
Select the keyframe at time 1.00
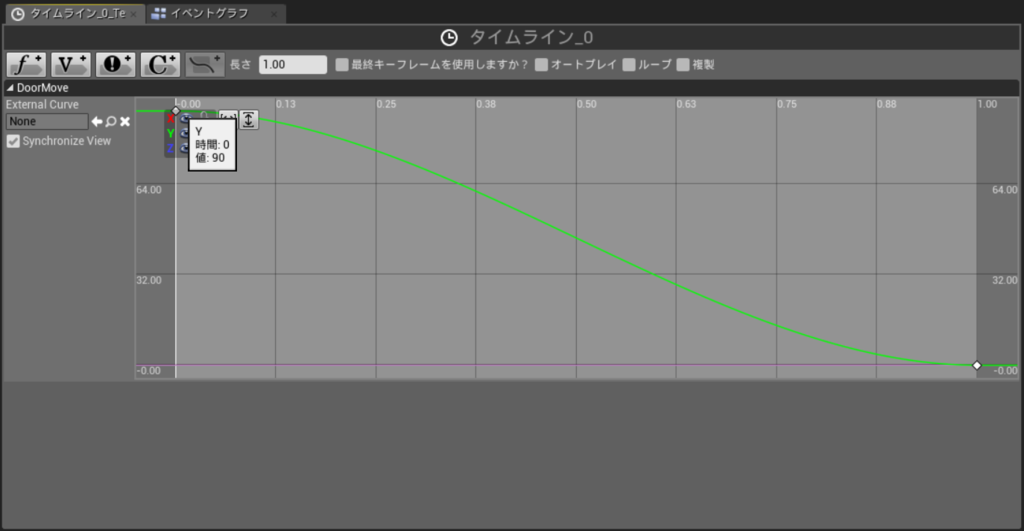pos(977,365)
